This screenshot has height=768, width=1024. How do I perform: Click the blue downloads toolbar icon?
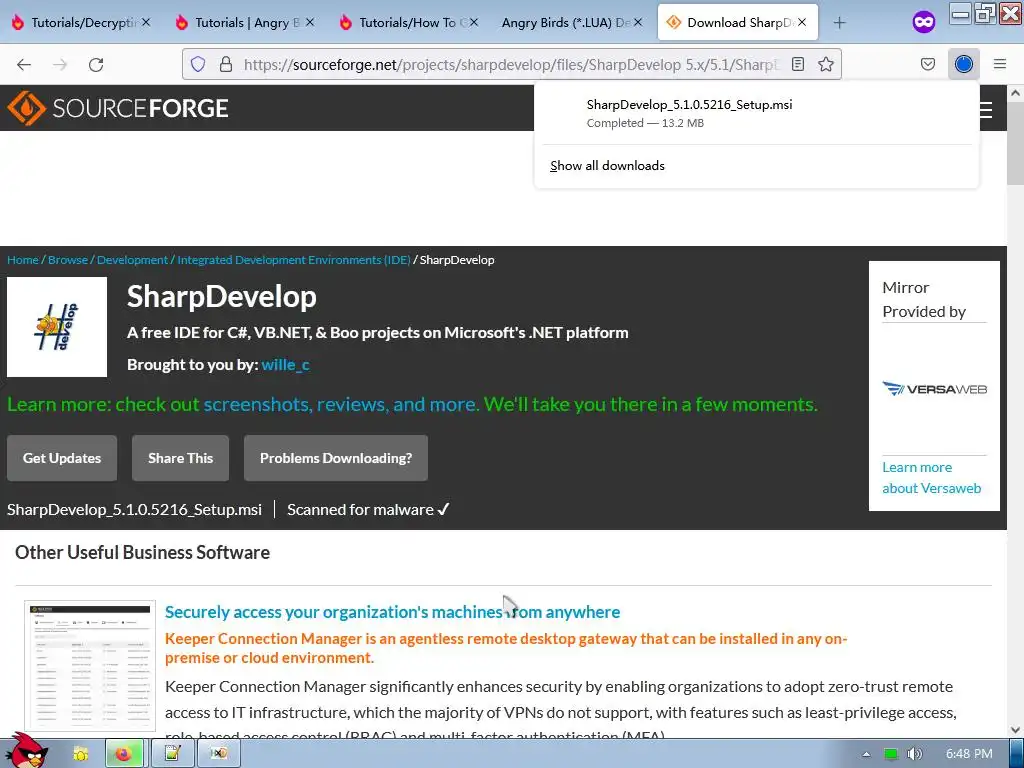tap(964, 64)
